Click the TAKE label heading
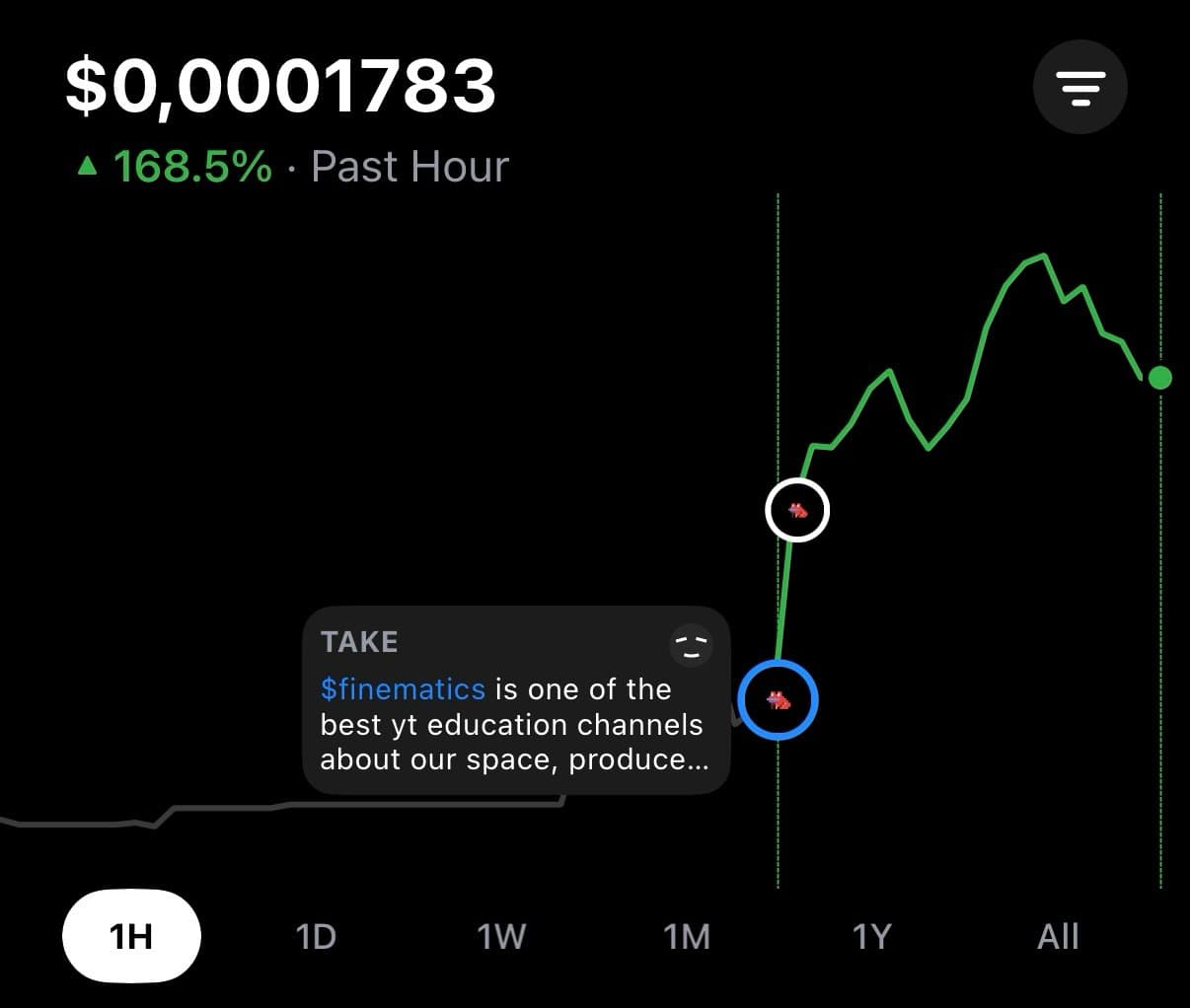This screenshot has height=1008, width=1190. tap(359, 642)
